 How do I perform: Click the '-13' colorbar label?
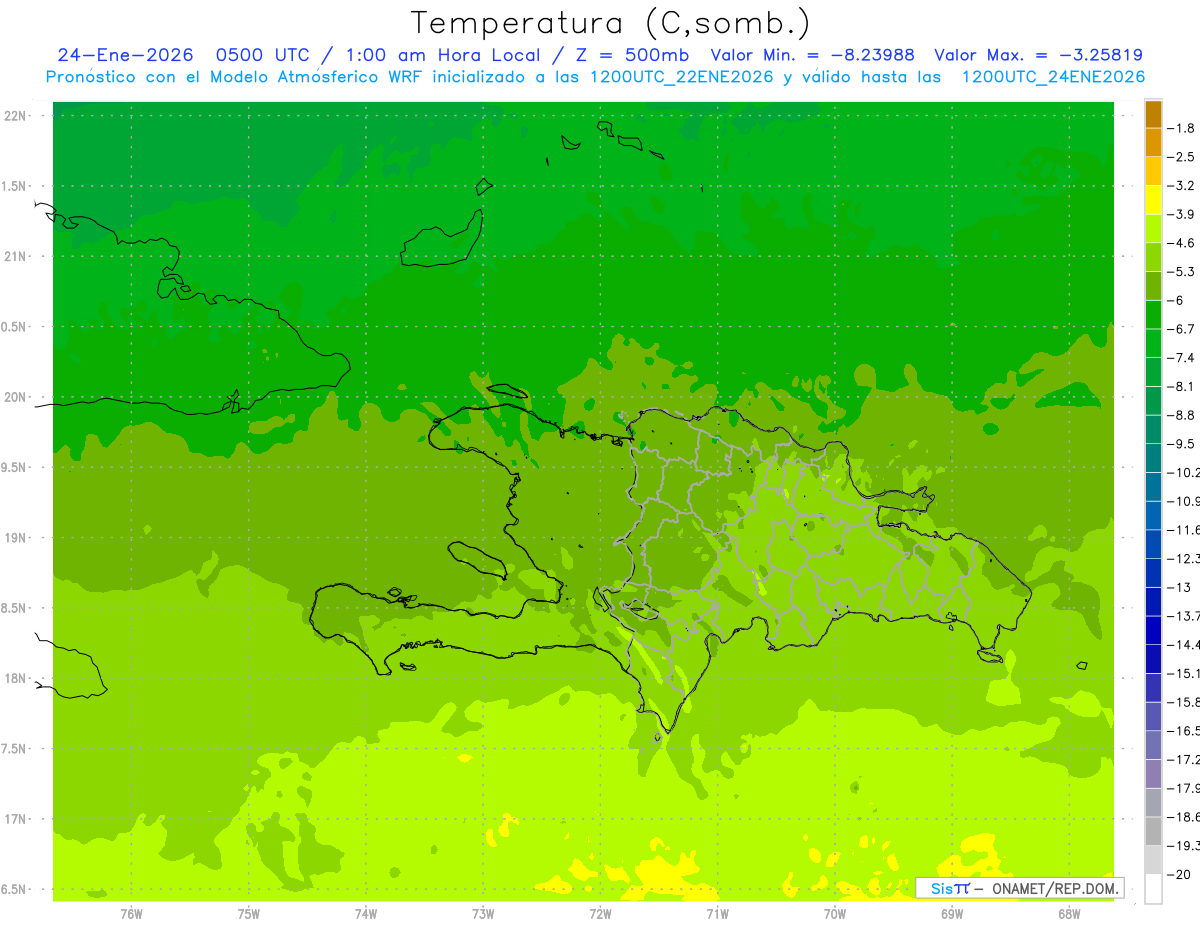point(1181,587)
